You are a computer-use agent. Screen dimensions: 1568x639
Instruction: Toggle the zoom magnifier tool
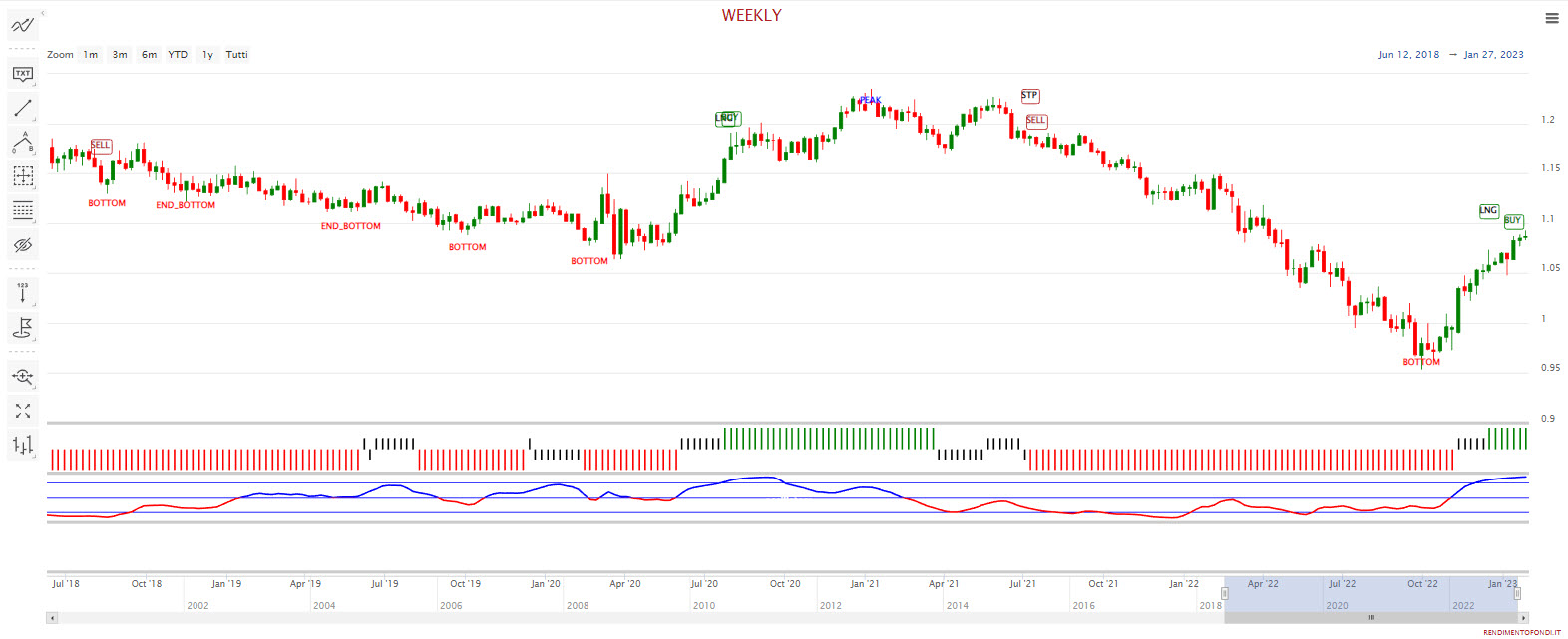pyautogui.click(x=22, y=377)
